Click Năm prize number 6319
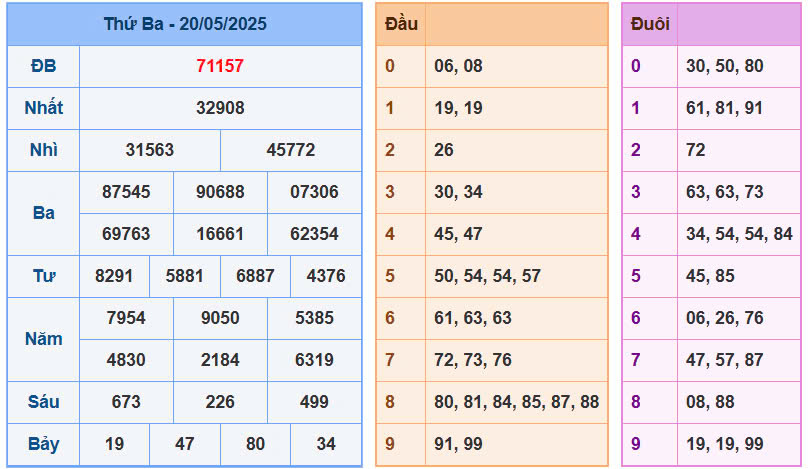The width and height of the screenshot is (809, 469). [x=314, y=360]
